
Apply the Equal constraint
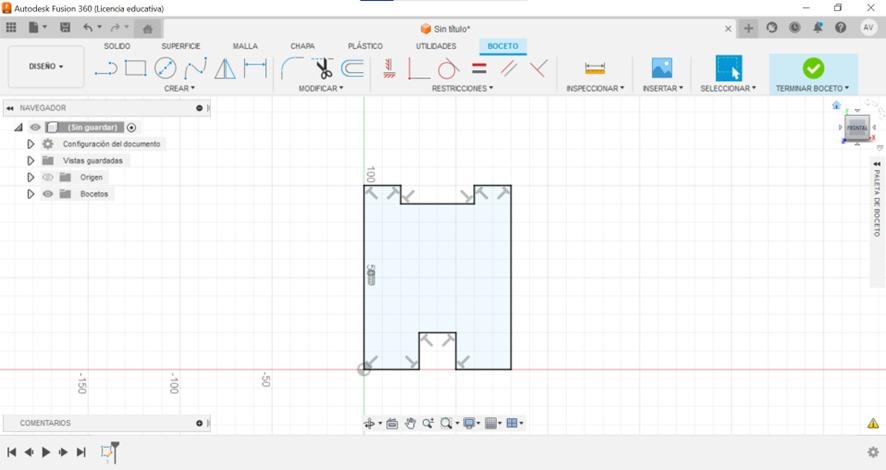(479, 68)
